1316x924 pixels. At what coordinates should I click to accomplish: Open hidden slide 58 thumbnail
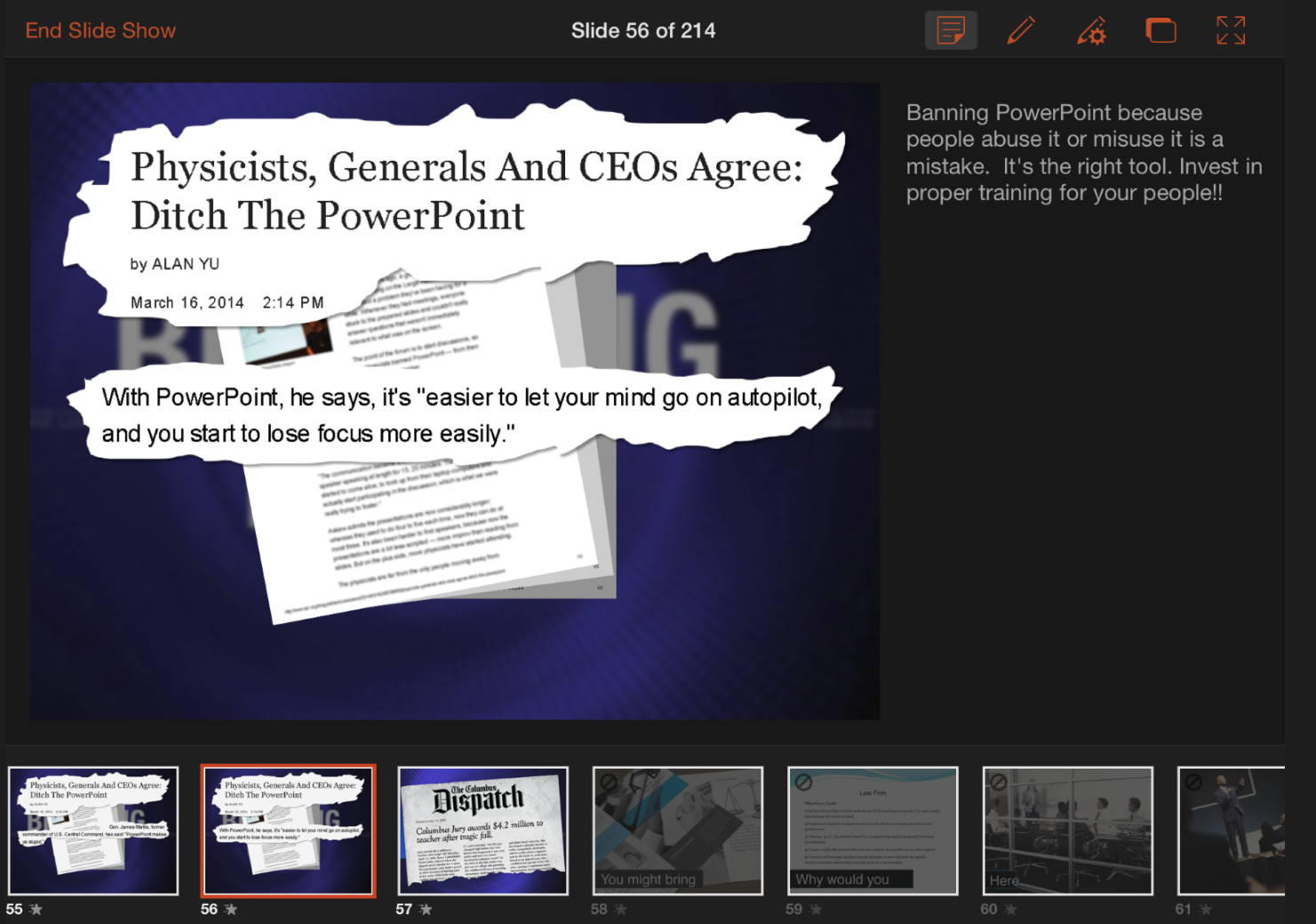678,831
